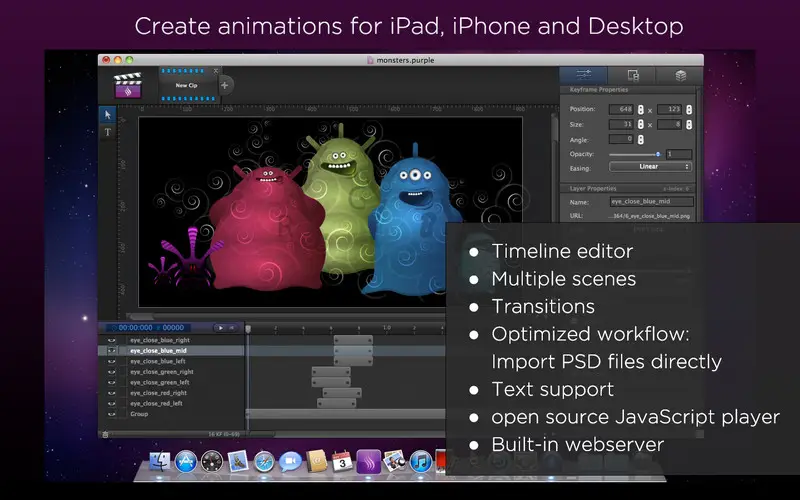800x500 pixels.
Task: Toggle visibility of eye_close_green_right layer
Action: 111,371
